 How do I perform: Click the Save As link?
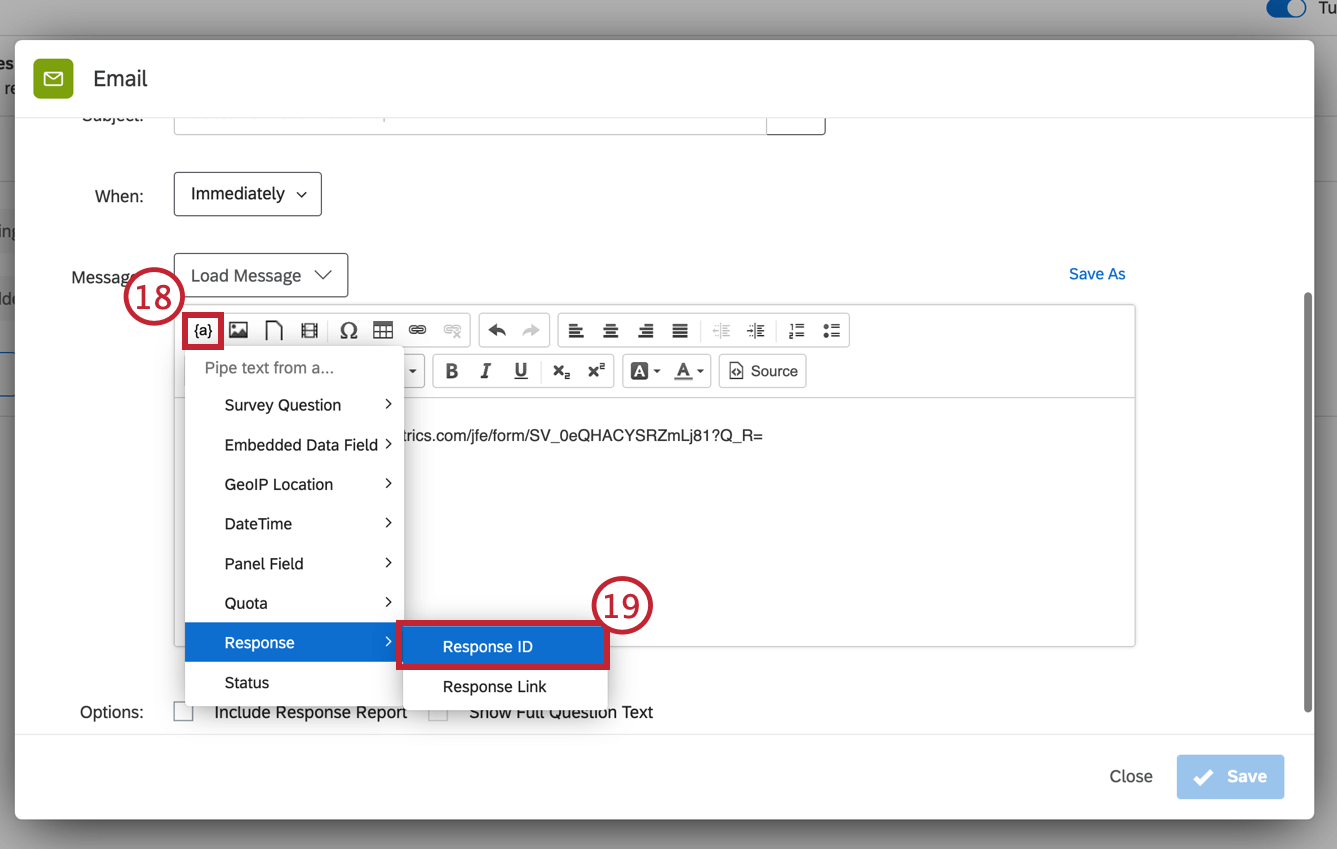pyautogui.click(x=1096, y=273)
